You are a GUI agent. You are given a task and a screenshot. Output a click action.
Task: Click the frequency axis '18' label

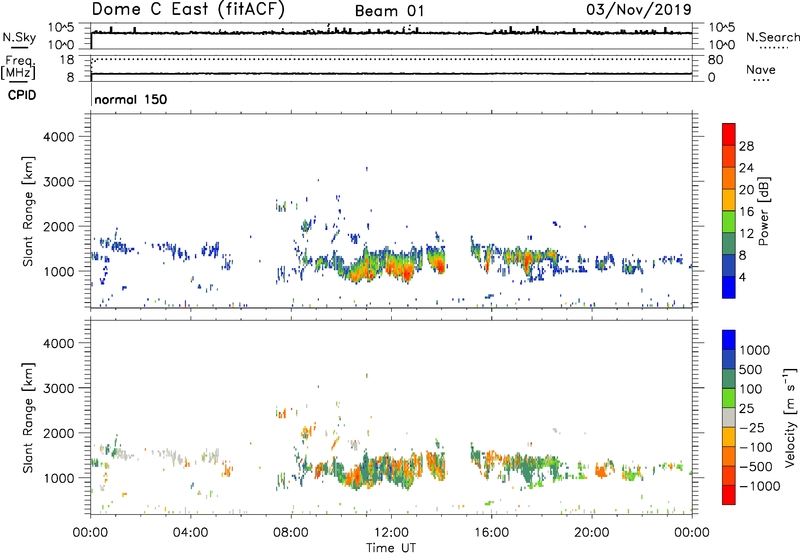pos(67,60)
